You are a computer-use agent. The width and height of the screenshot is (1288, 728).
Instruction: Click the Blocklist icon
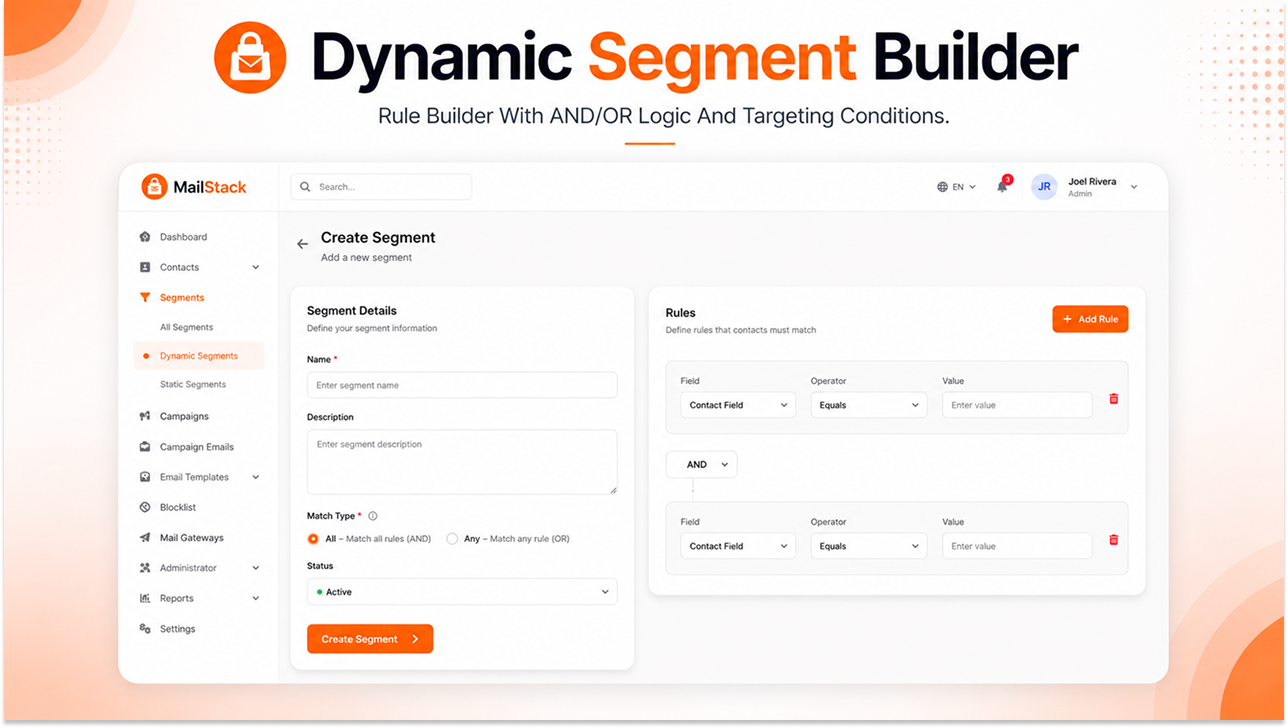145,507
